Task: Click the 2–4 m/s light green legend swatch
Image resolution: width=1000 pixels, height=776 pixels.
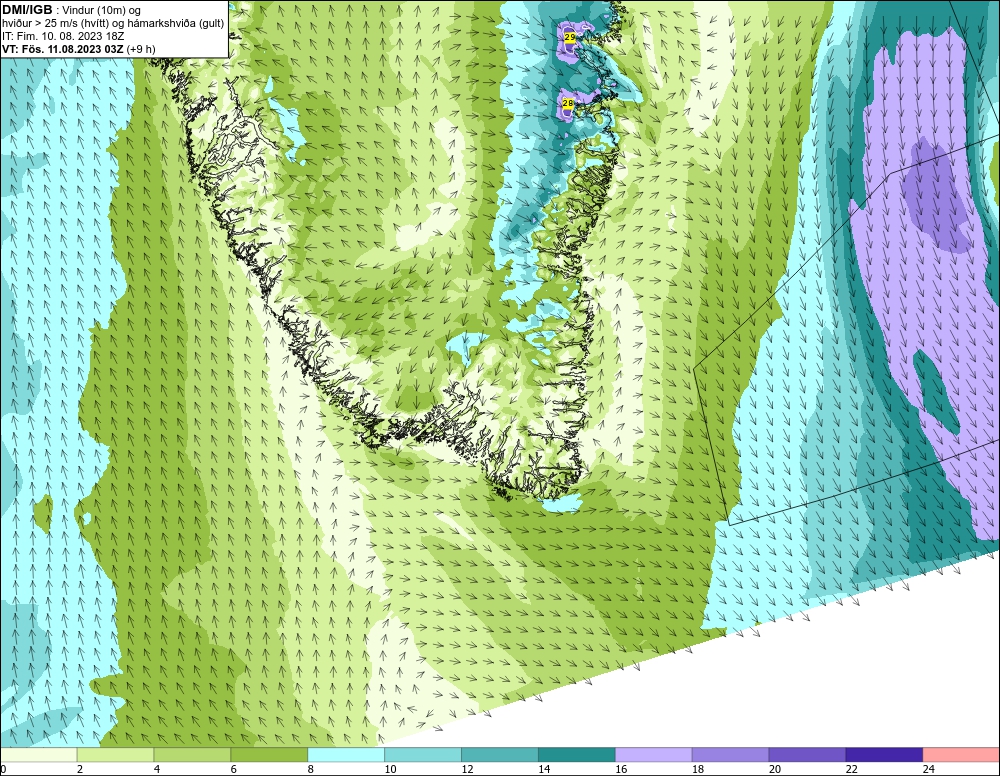Action: (x=115, y=755)
